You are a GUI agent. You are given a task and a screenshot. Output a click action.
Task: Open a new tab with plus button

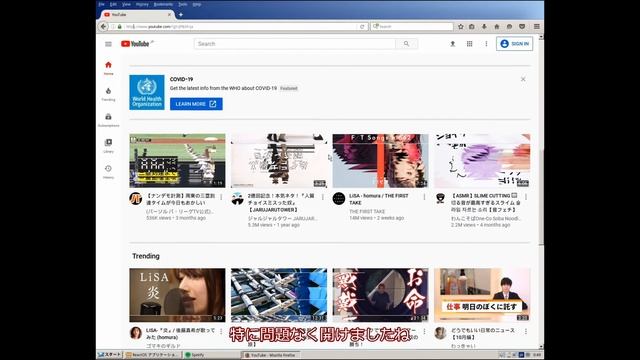coord(180,15)
